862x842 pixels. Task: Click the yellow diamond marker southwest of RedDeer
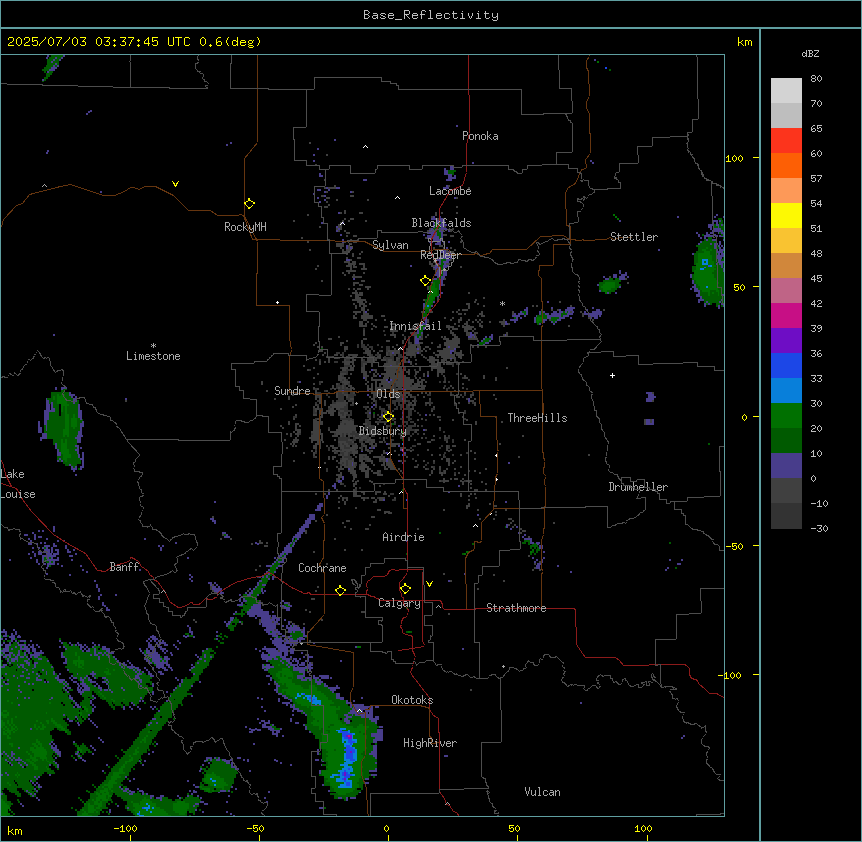[426, 281]
